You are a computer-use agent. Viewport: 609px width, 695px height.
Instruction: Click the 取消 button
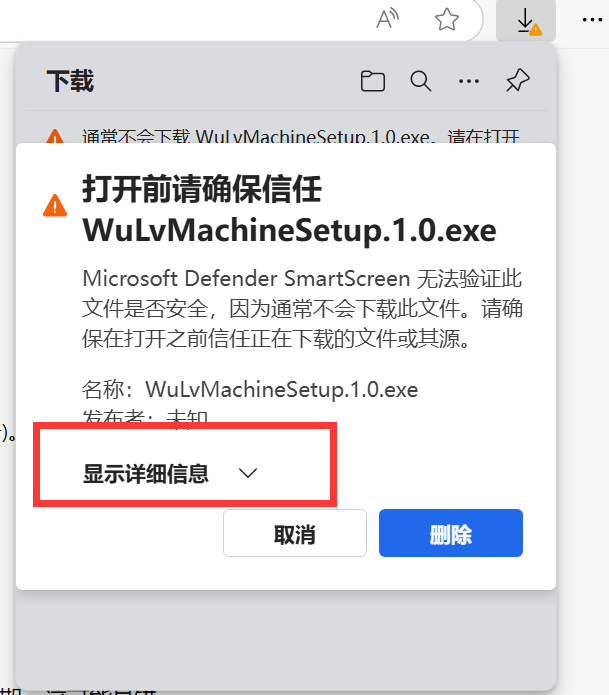tap(295, 533)
